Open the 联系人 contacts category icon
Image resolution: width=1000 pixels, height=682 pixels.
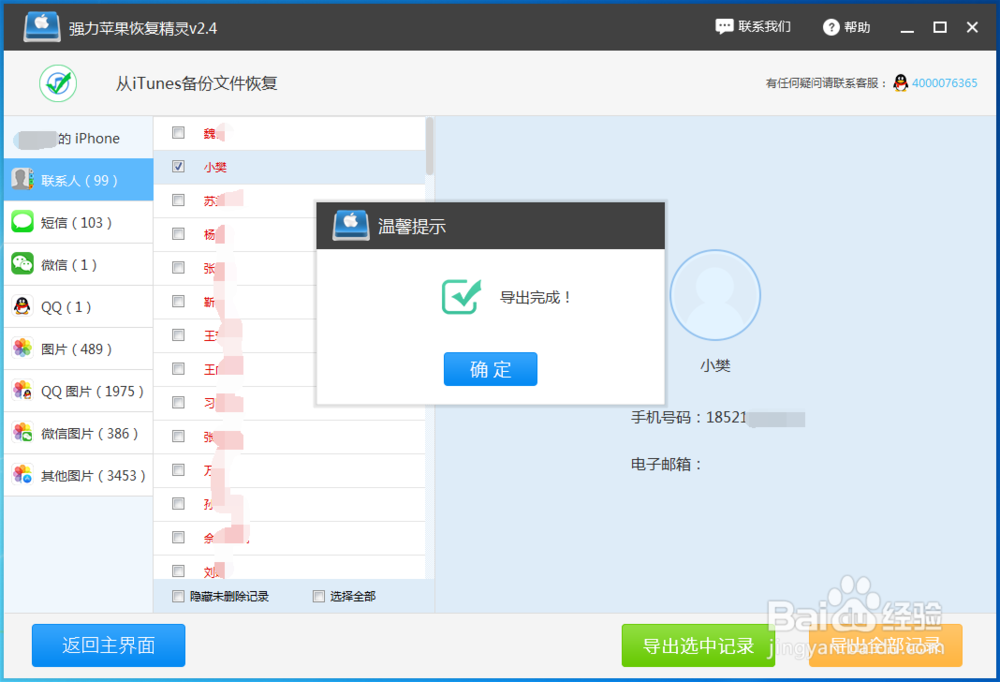(x=22, y=180)
